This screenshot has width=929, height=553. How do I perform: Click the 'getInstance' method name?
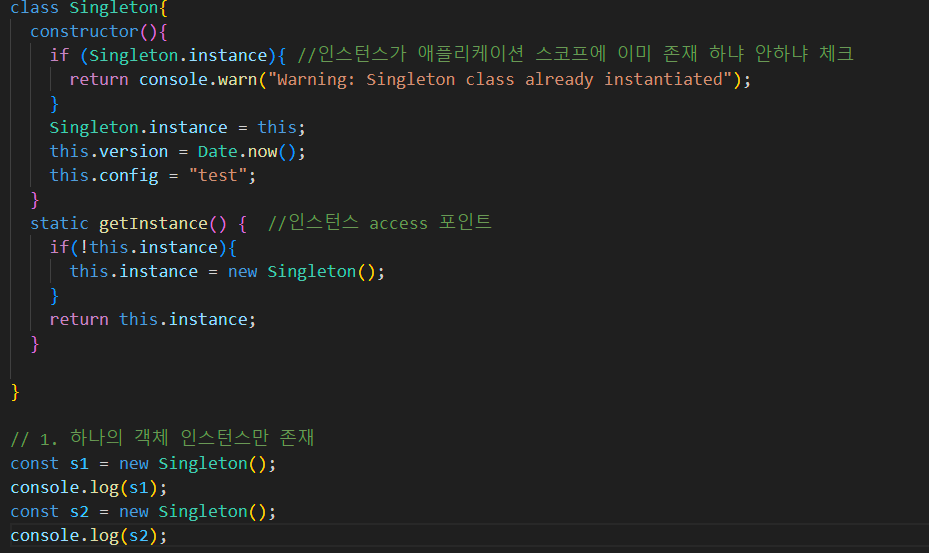pyautogui.click(x=153, y=223)
